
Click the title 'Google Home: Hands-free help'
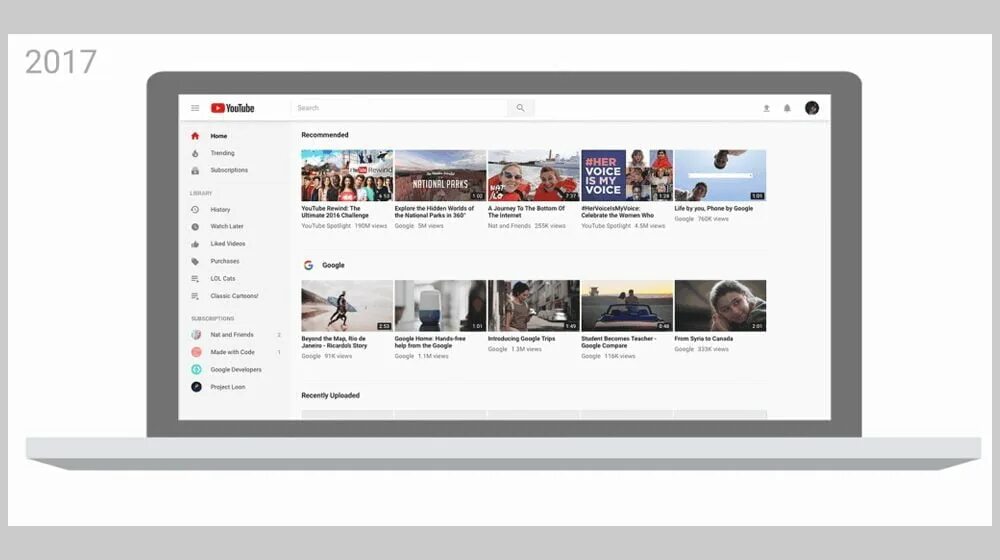pyautogui.click(x=430, y=342)
